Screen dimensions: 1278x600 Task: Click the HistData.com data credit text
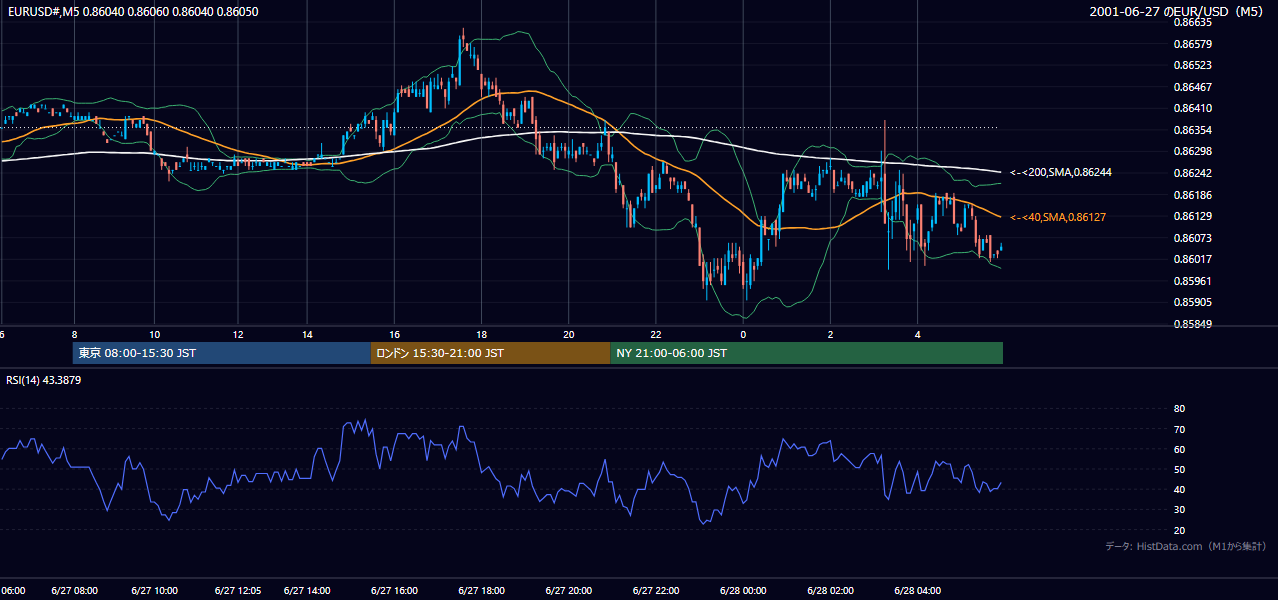pos(1186,546)
